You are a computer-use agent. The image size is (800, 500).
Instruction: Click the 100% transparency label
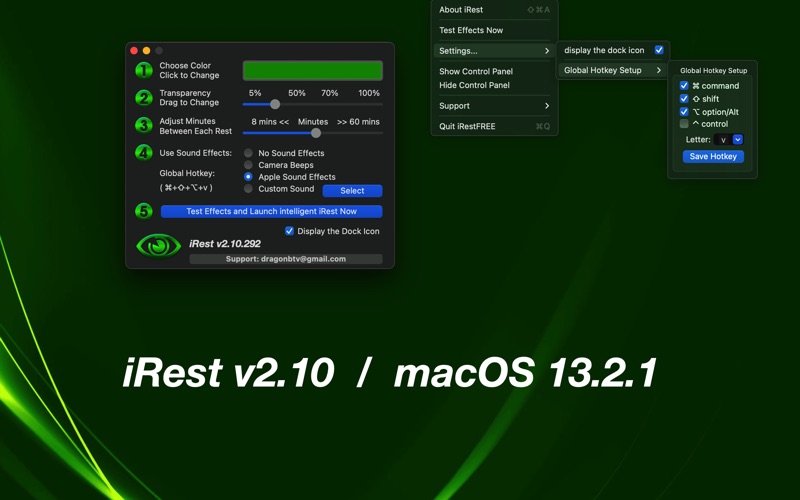click(x=368, y=93)
